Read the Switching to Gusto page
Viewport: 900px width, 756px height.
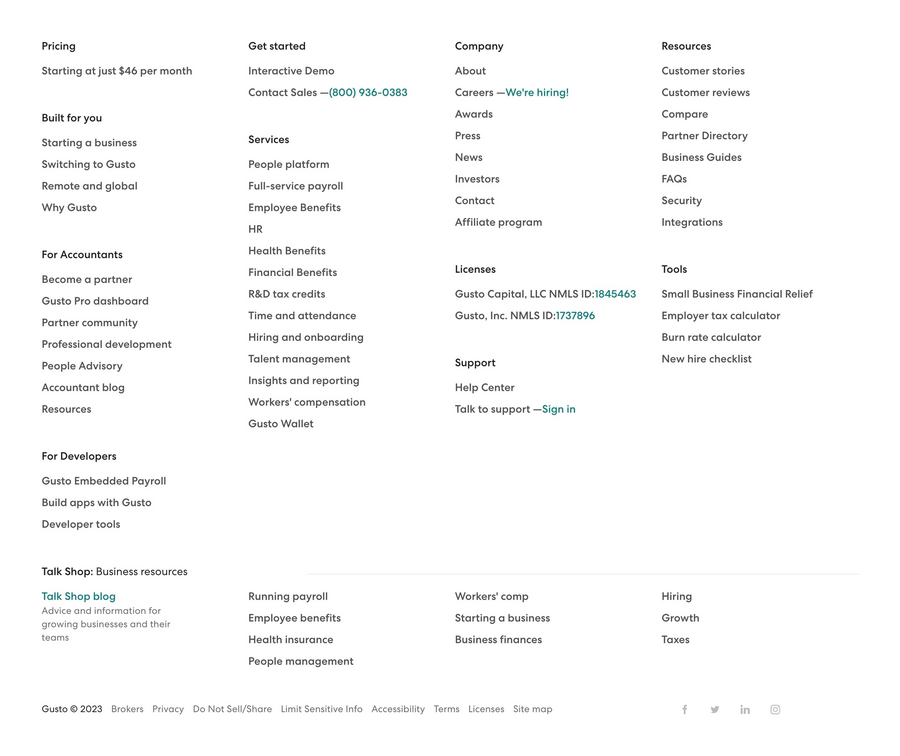click(x=89, y=164)
